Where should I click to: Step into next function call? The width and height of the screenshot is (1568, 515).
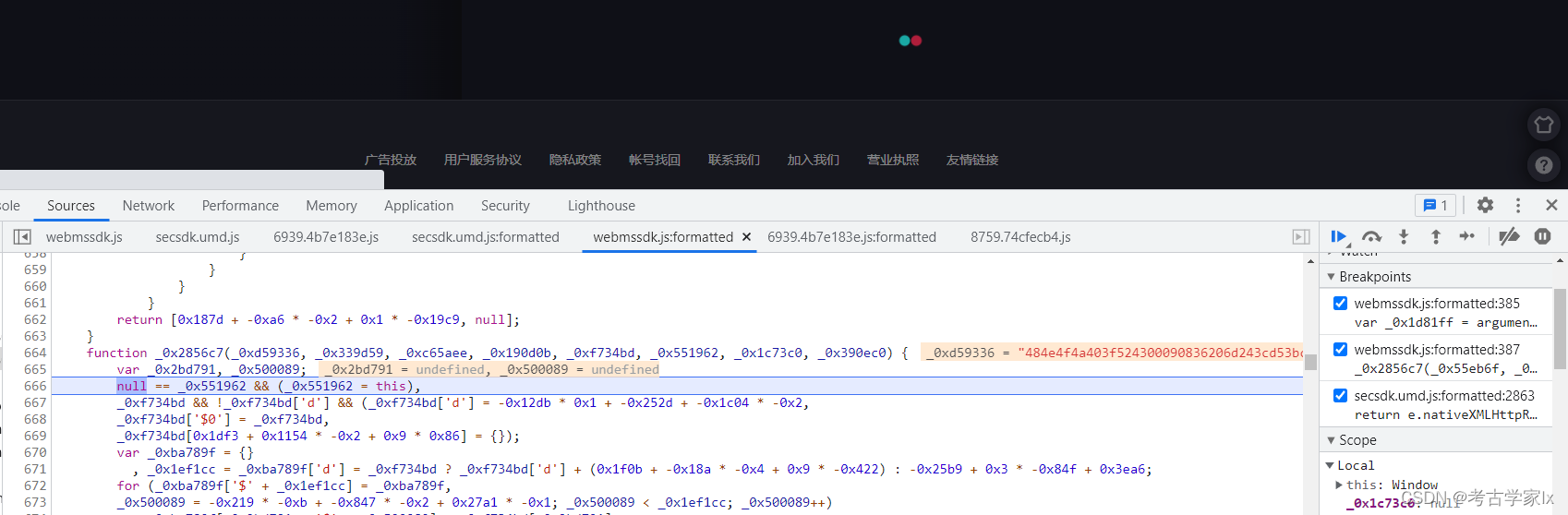(x=1404, y=236)
